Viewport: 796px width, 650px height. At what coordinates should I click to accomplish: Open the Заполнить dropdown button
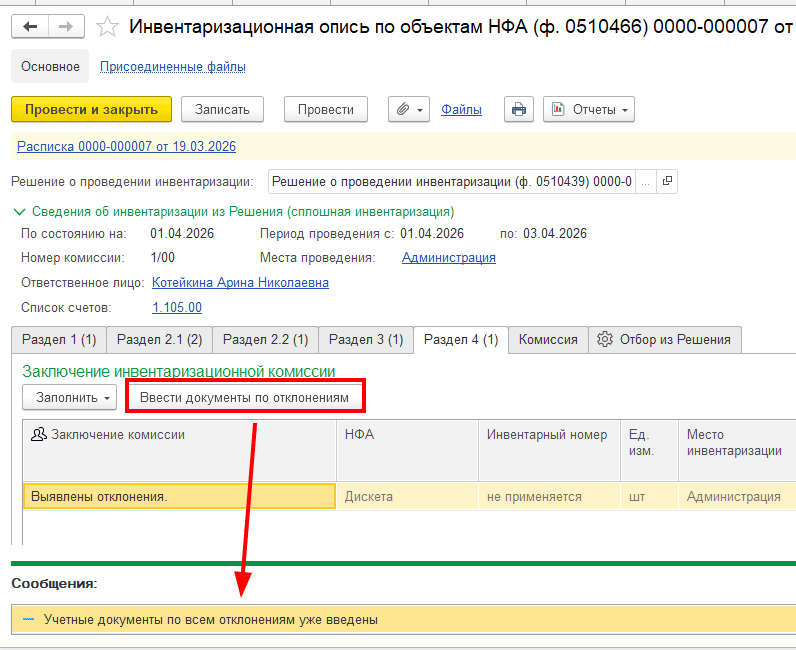click(x=70, y=398)
